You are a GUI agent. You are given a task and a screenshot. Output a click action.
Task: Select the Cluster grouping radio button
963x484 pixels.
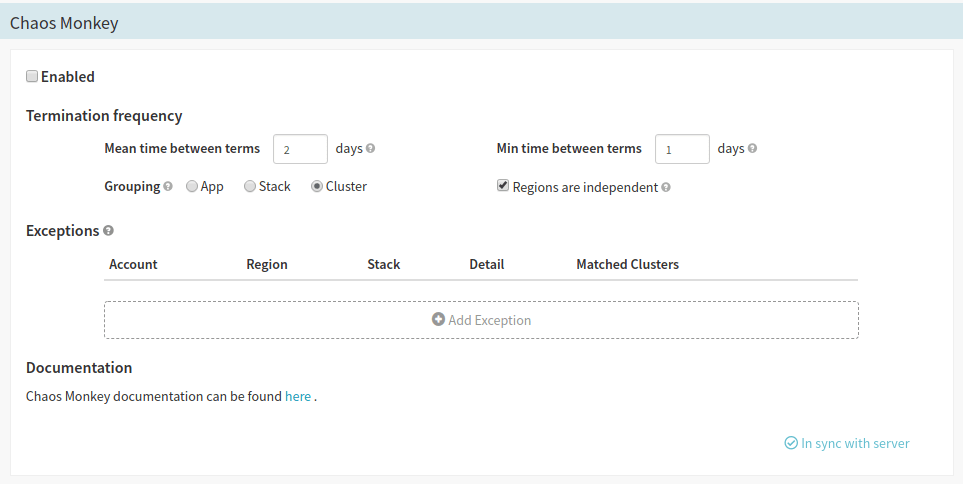(317, 186)
